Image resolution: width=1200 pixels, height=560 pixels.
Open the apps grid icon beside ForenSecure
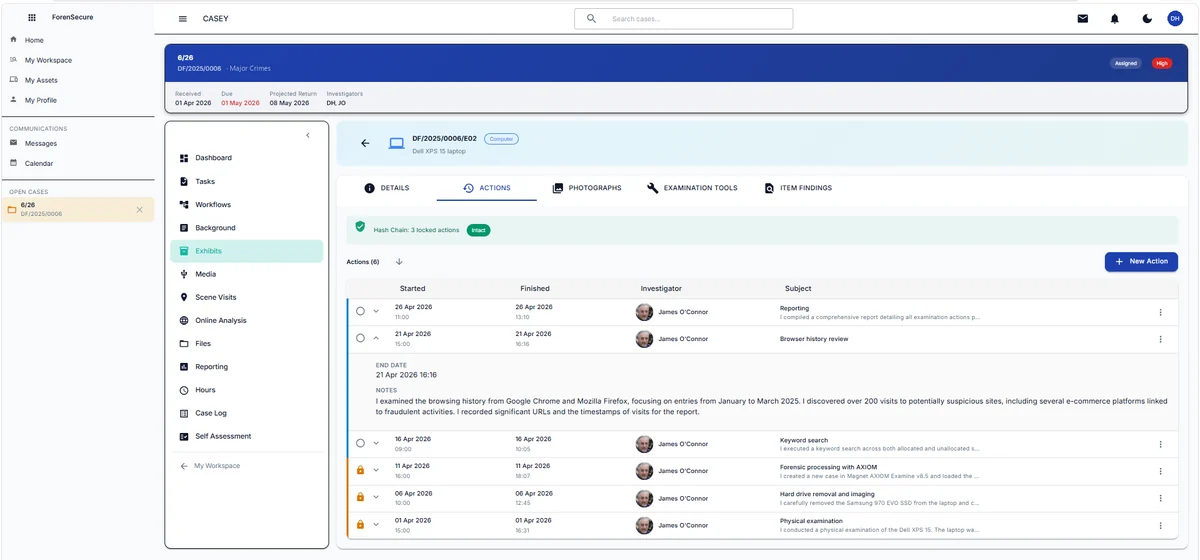(32, 18)
